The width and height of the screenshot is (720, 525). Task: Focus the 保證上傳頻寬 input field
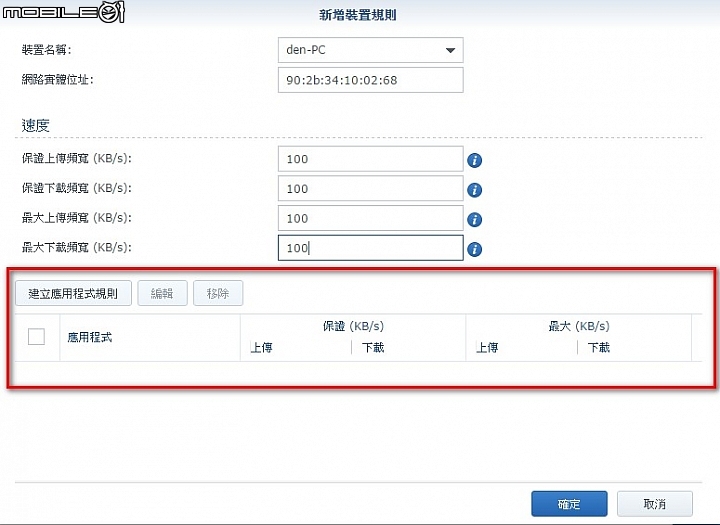pyautogui.click(x=371, y=159)
